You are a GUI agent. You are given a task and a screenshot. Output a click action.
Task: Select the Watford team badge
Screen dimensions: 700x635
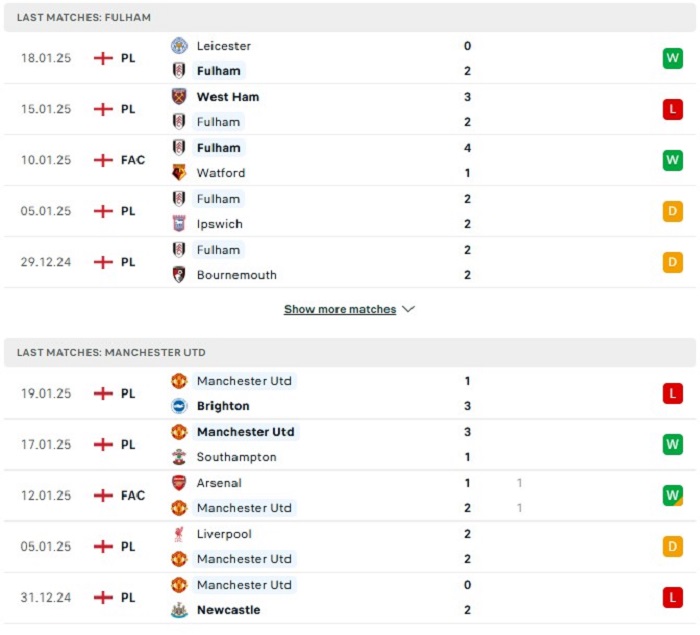[179, 172]
